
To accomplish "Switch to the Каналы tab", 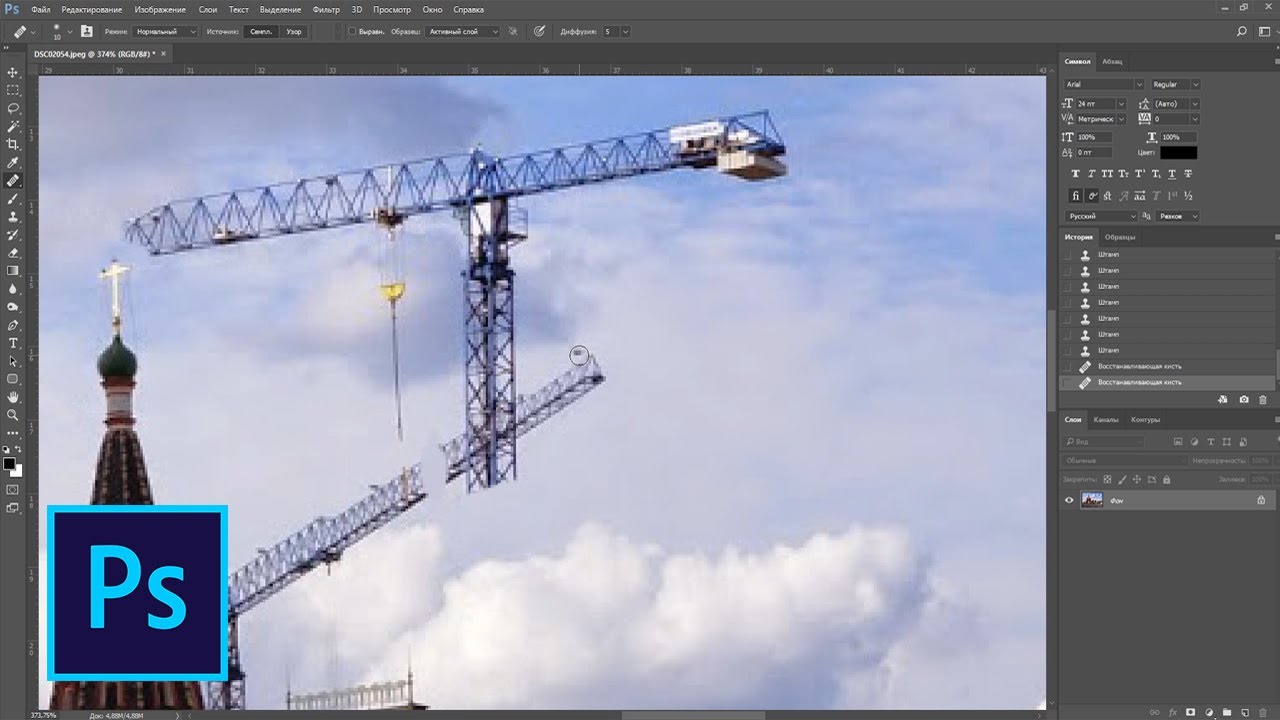I will (x=1106, y=420).
